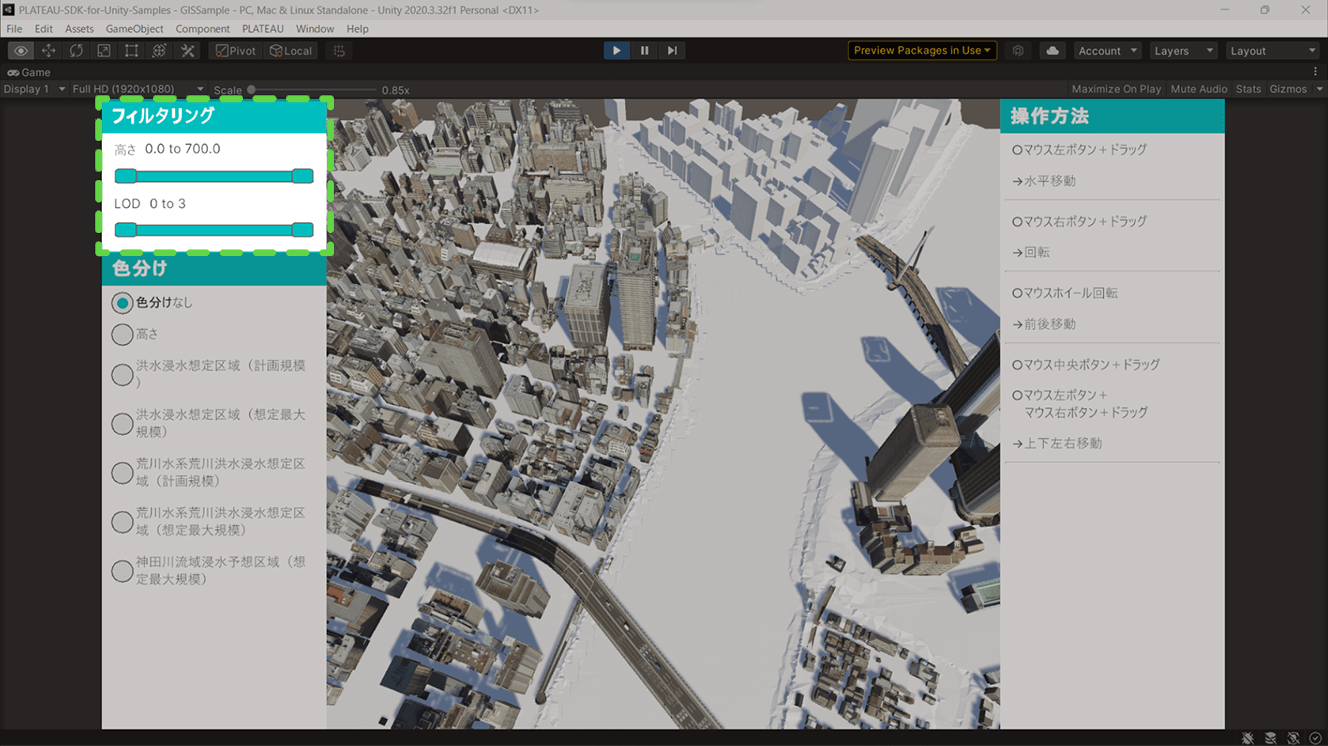Select 洪水浸水想定区域（計画規模） option
Image resolution: width=1328 pixels, height=746 pixels.
pyautogui.click(x=122, y=374)
